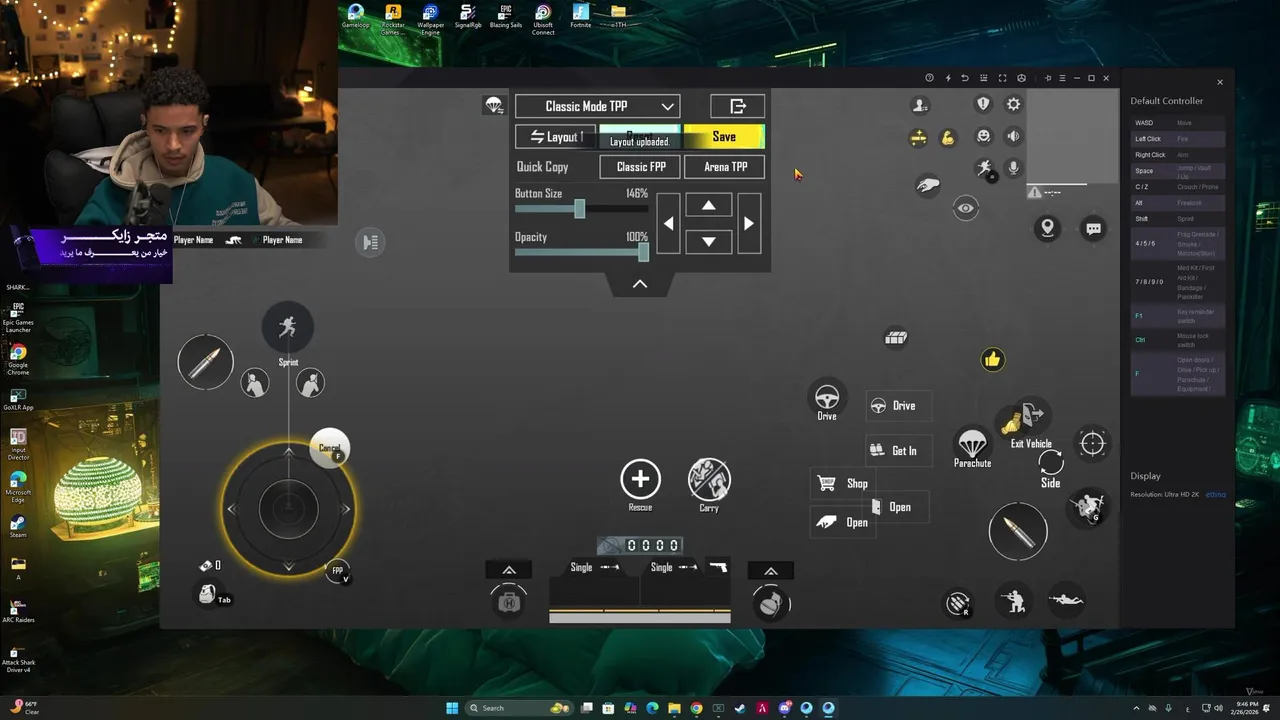Open the Classic Mode TPP dropdown

(x=597, y=106)
